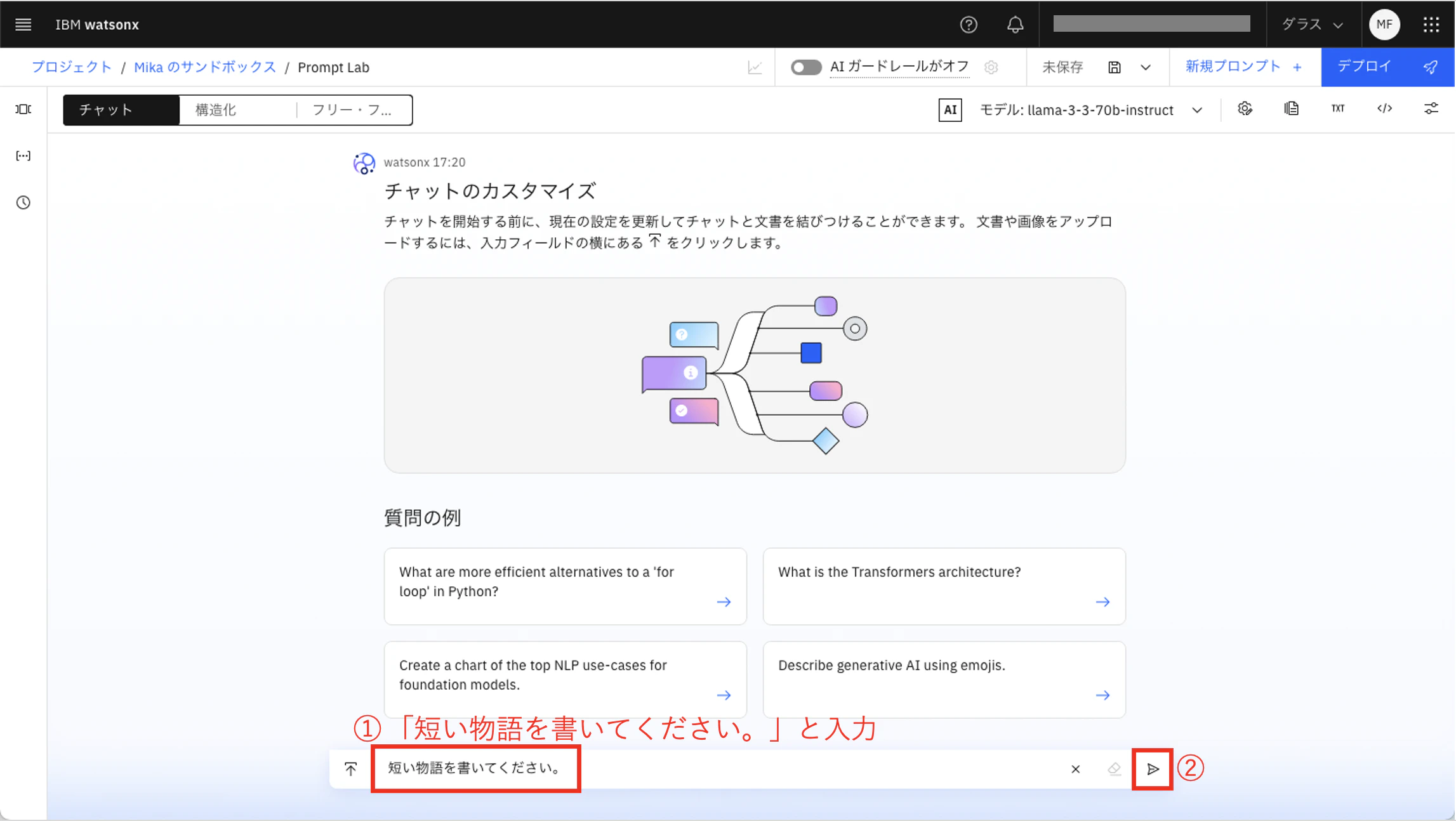Select 'for loop' in Python example question
Viewport: 1456px width, 821px height.
coord(565,586)
